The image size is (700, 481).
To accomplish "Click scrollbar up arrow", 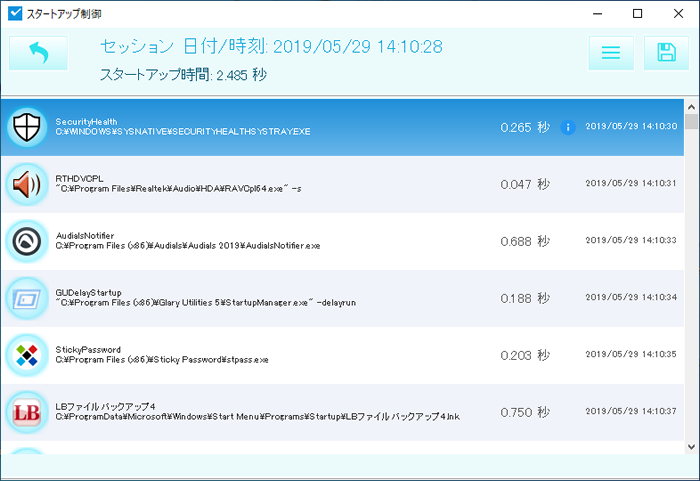I will point(692,107).
